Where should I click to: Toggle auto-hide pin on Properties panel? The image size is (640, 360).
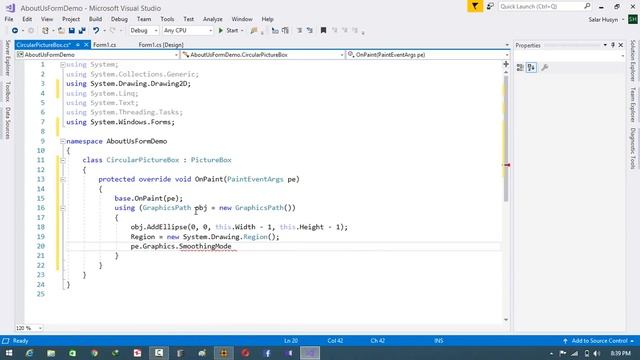(x=613, y=45)
